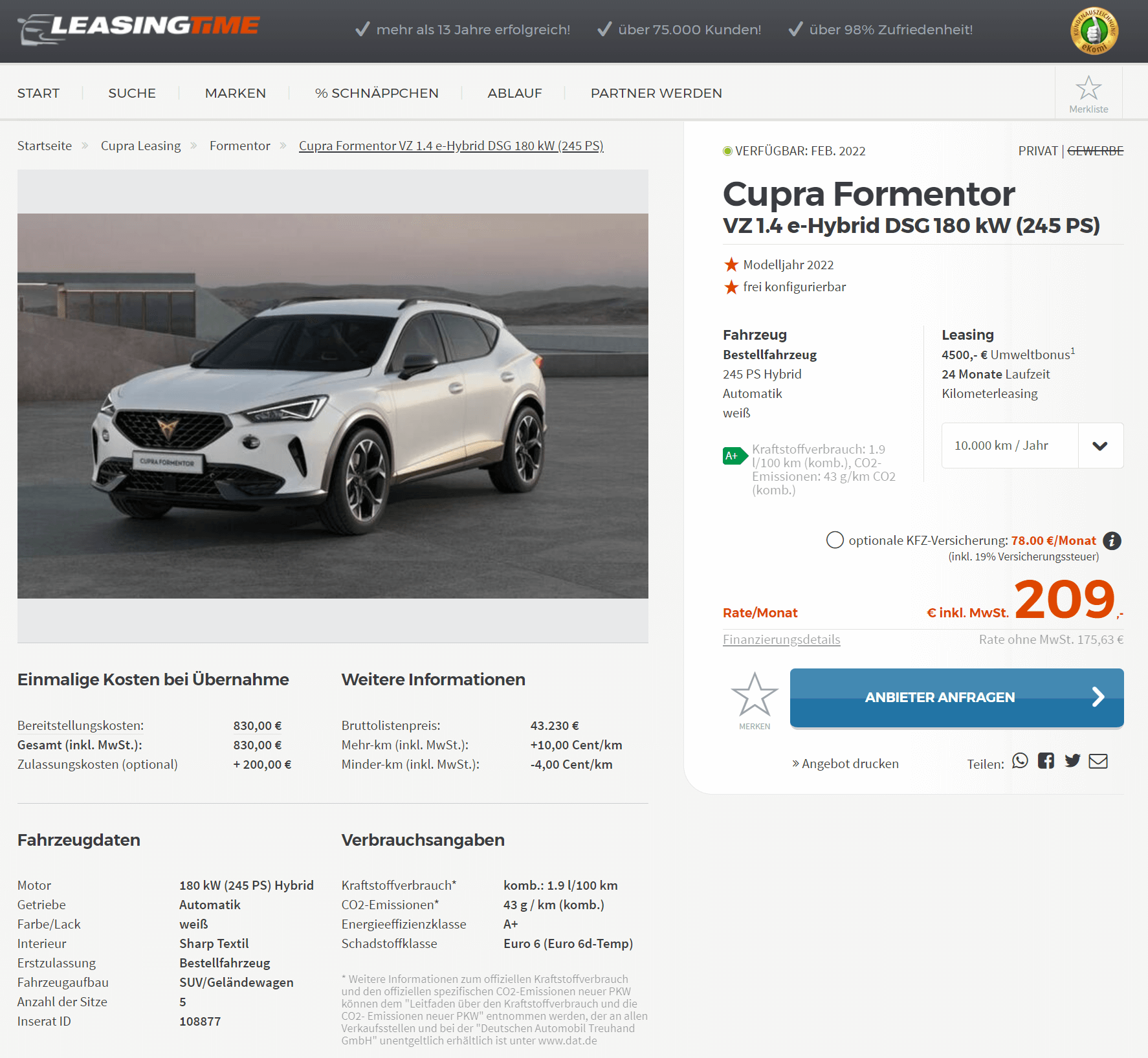Click the ANBIETER ANFRAGEN button
The width and height of the screenshot is (1148, 1058).
click(956, 698)
